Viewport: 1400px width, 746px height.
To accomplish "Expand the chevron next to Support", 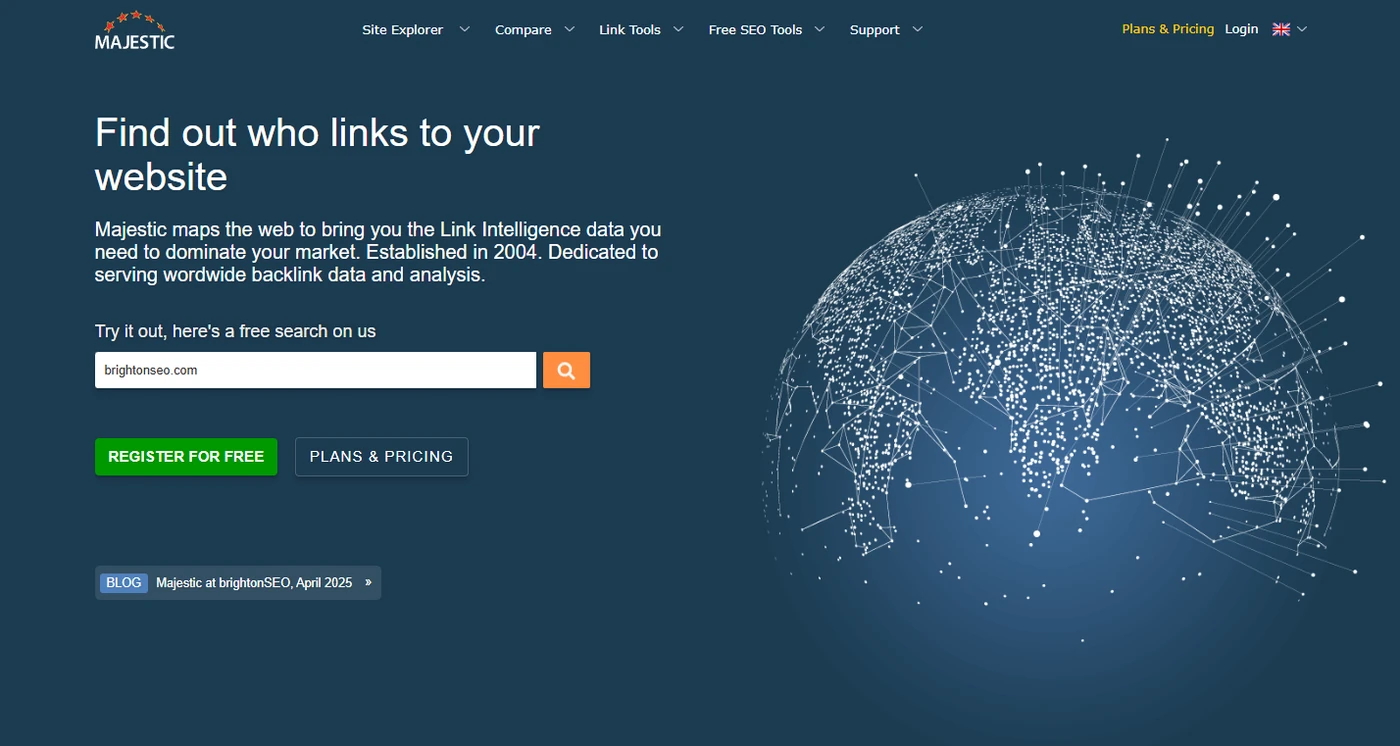I will 918,29.
